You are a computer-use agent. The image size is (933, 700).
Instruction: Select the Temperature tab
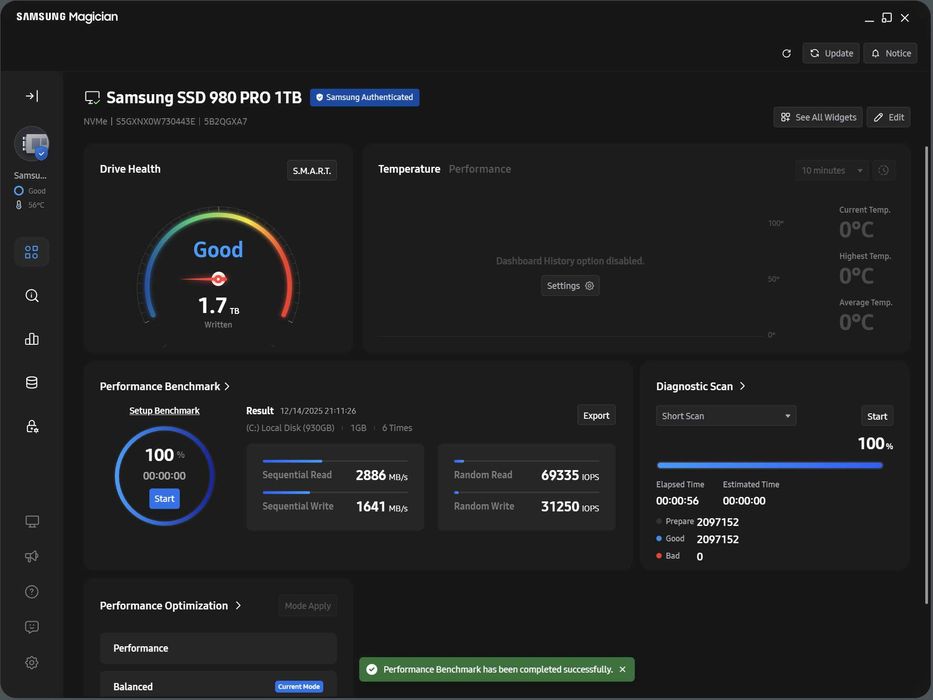click(x=409, y=169)
